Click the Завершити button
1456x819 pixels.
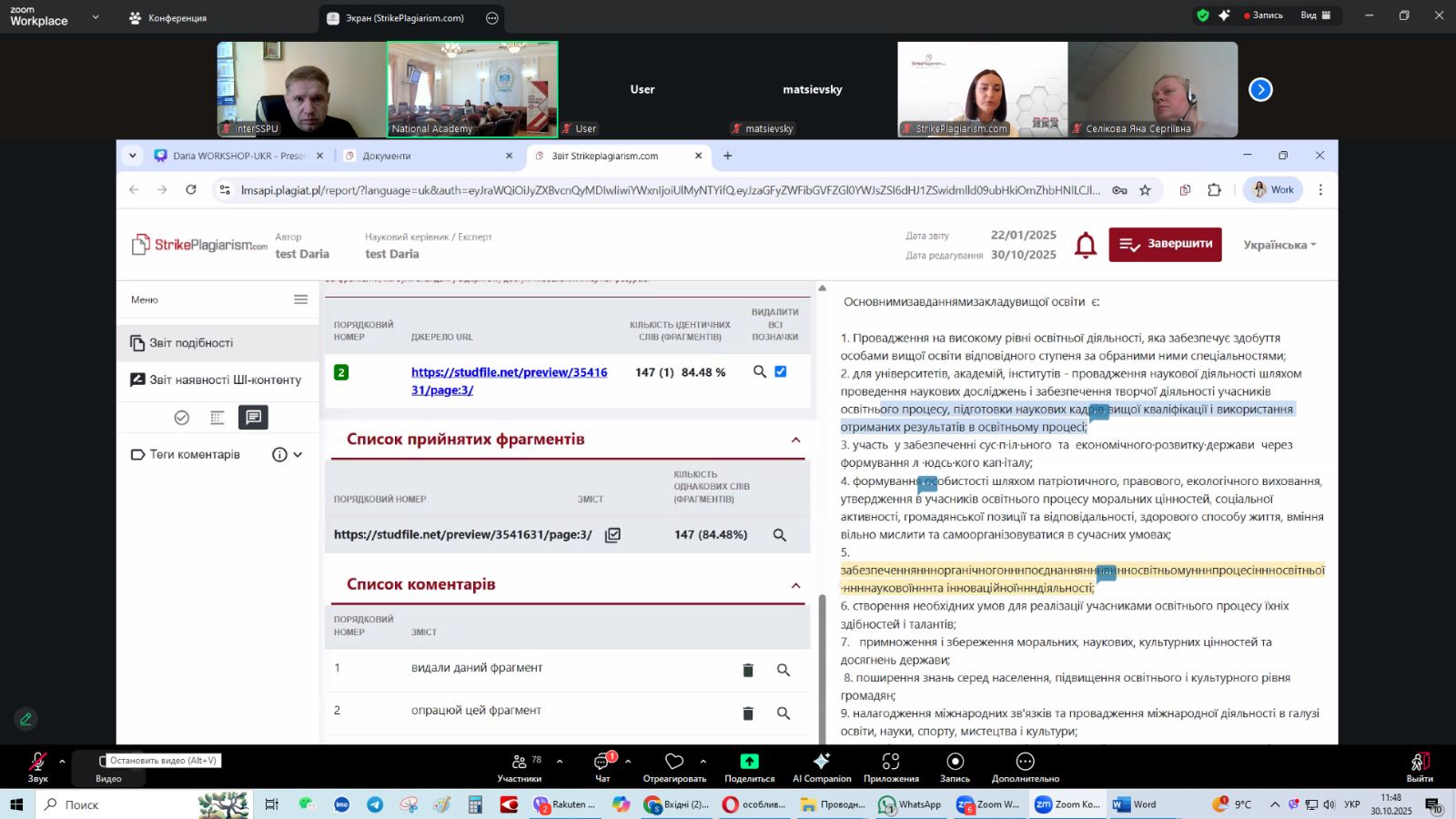pos(1165,244)
